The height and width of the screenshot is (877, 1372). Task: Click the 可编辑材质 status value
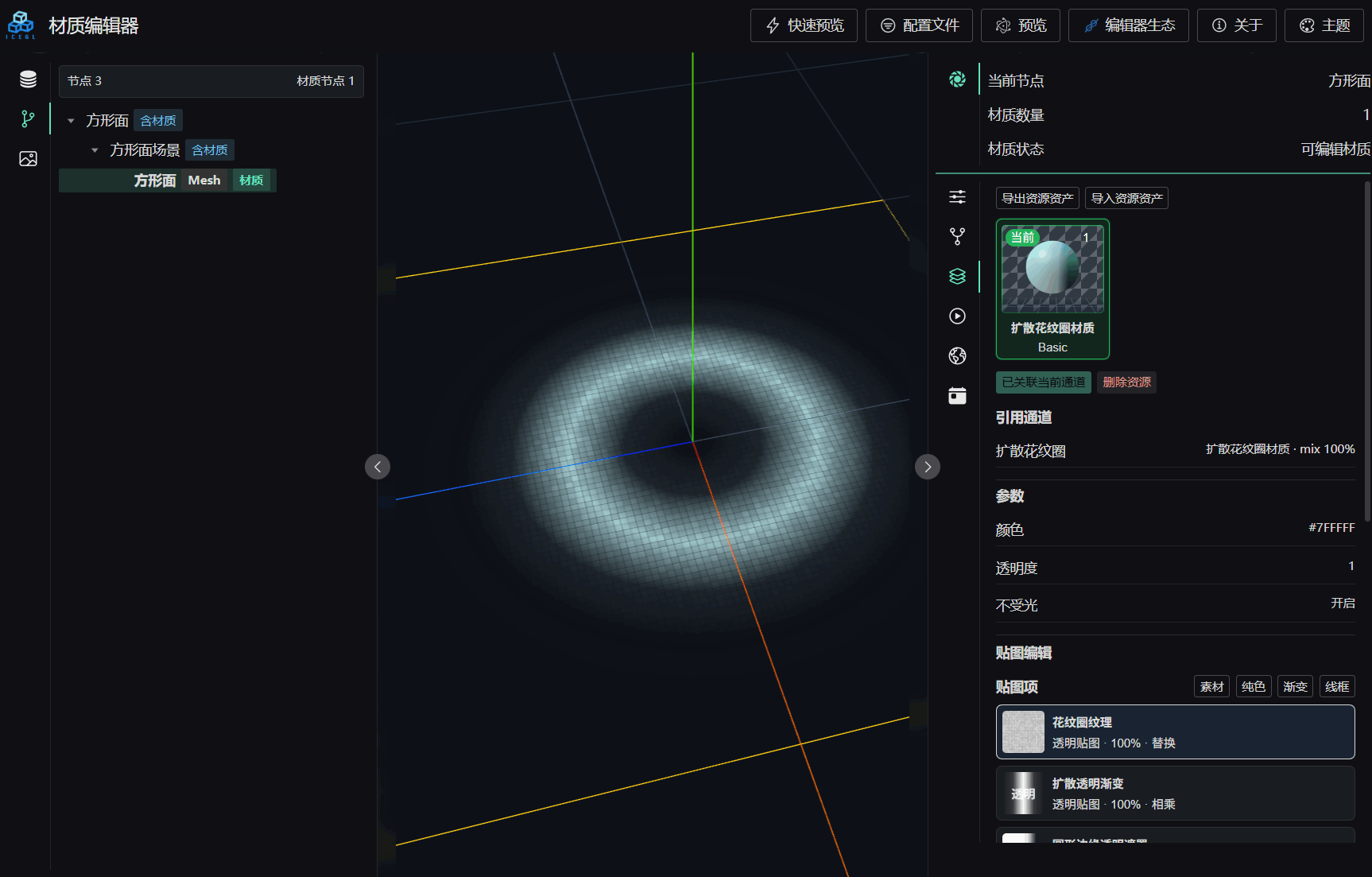1335,149
